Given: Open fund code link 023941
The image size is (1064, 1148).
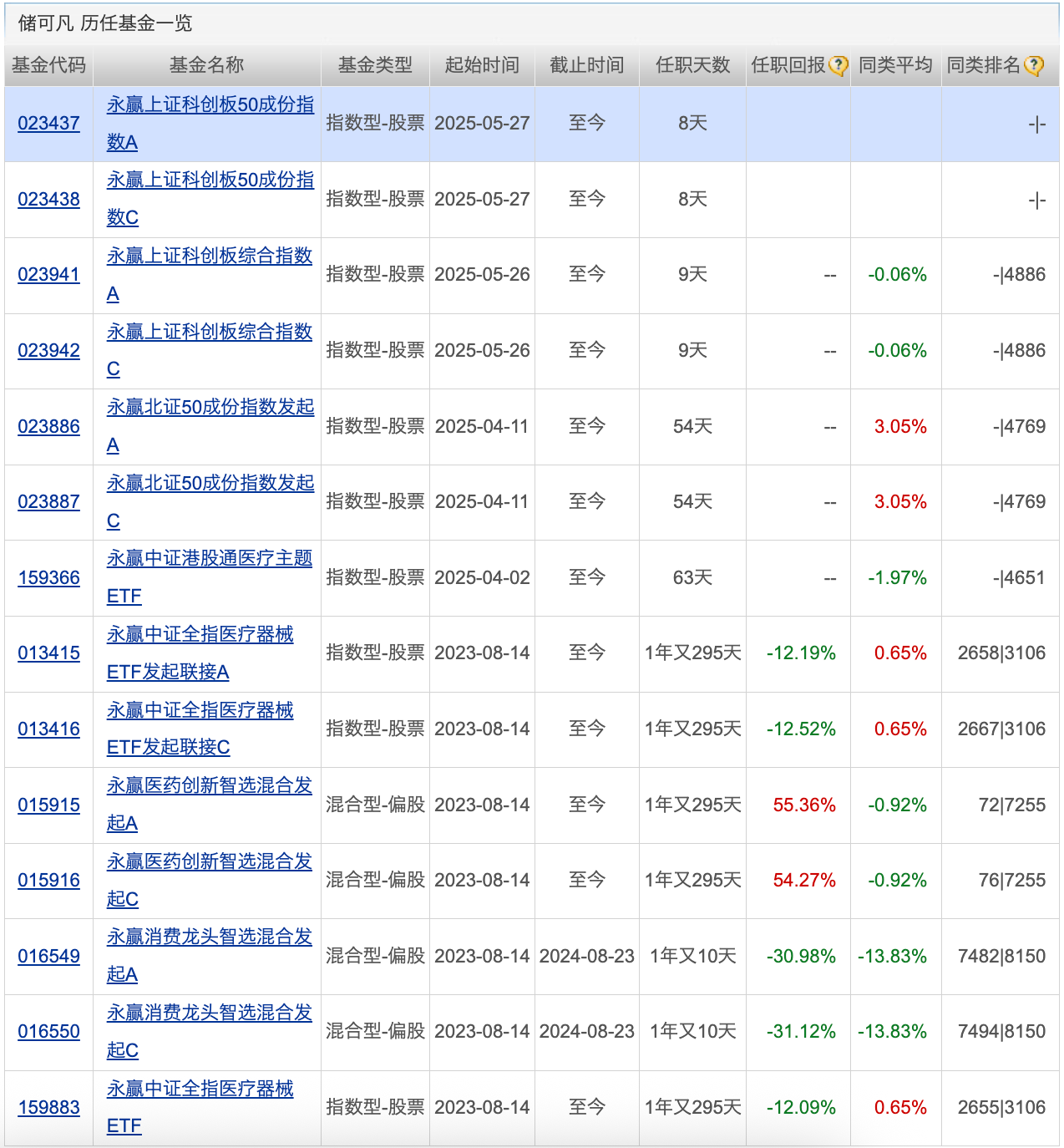Looking at the screenshot, I should tap(49, 275).
